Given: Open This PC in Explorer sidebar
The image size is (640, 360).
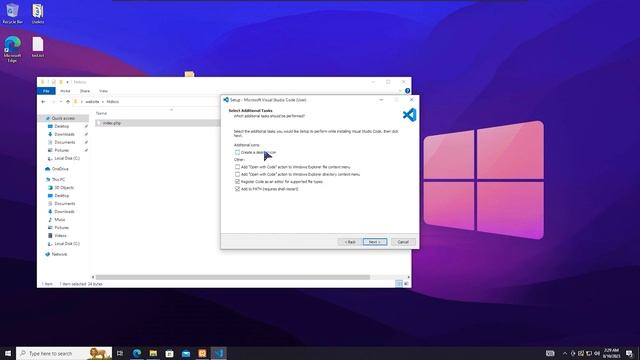Looking at the screenshot, I should (x=58, y=180).
